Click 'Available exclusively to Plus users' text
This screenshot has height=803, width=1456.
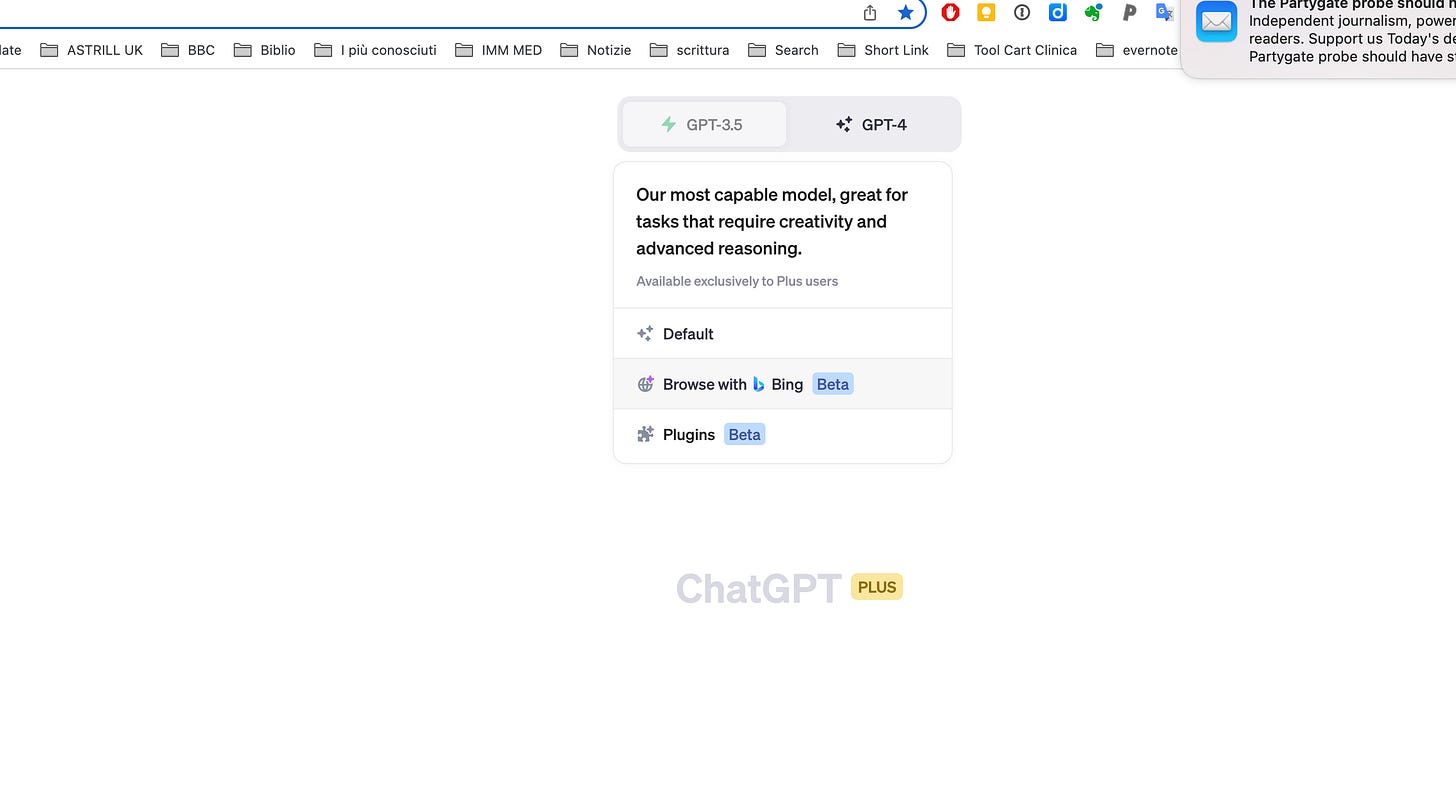(737, 281)
